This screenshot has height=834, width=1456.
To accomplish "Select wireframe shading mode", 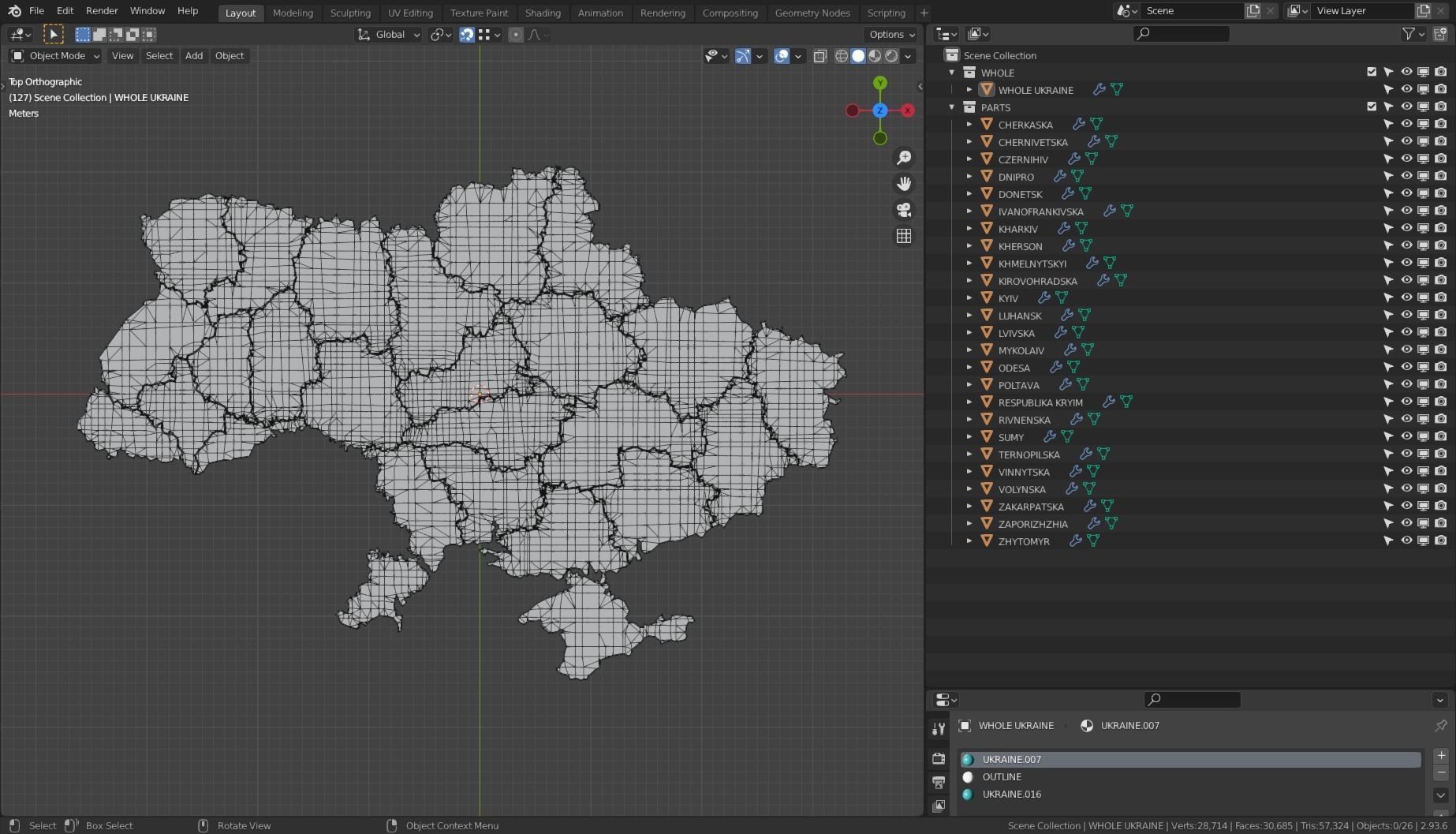I will coord(842,56).
